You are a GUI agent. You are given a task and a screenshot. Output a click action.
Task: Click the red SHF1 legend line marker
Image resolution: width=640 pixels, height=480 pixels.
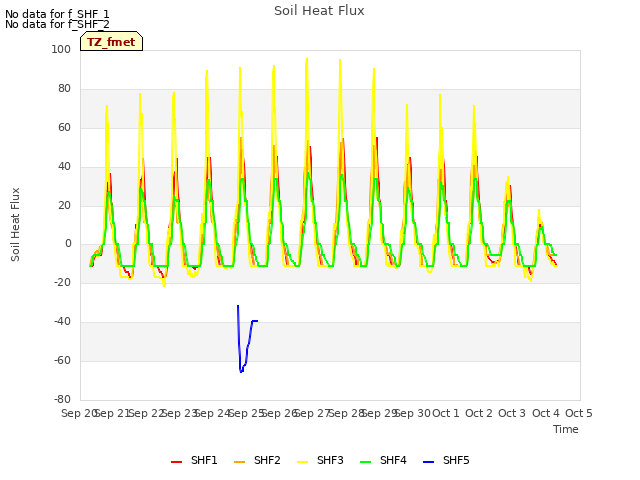pos(176,462)
